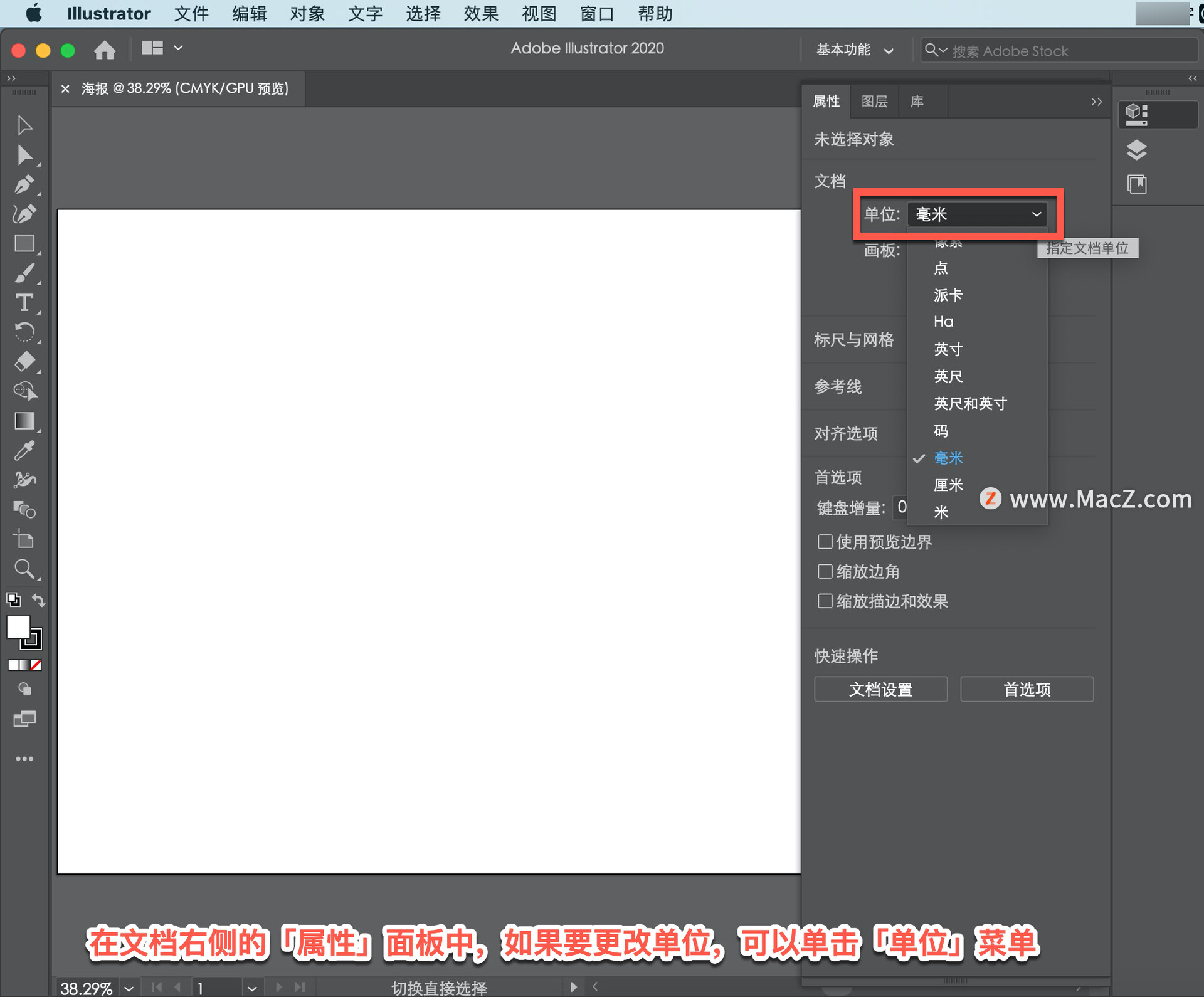
Task: Select the Rectangle tool
Action: click(24, 244)
